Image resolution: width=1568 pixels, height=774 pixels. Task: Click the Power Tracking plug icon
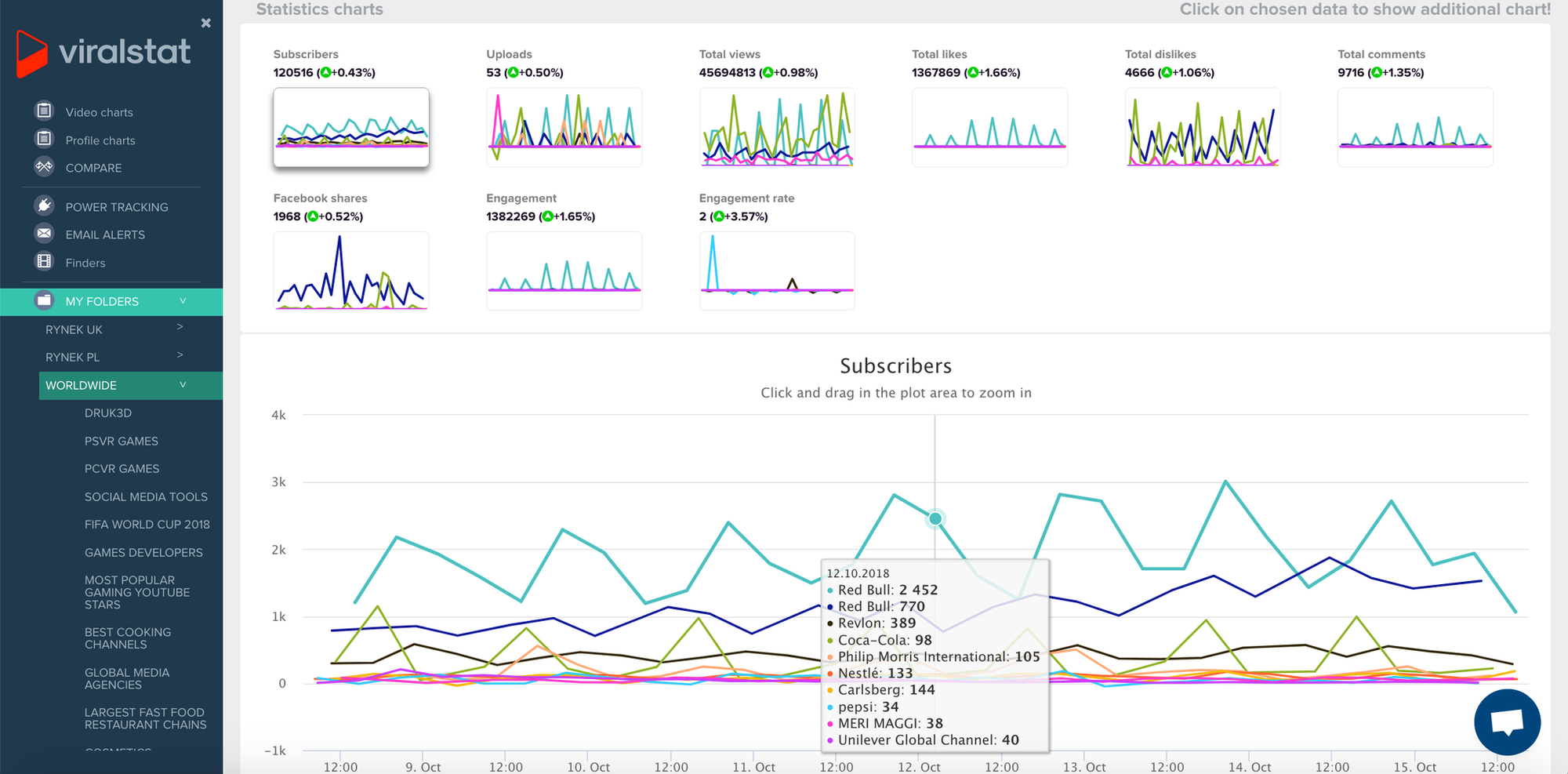click(x=45, y=205)
